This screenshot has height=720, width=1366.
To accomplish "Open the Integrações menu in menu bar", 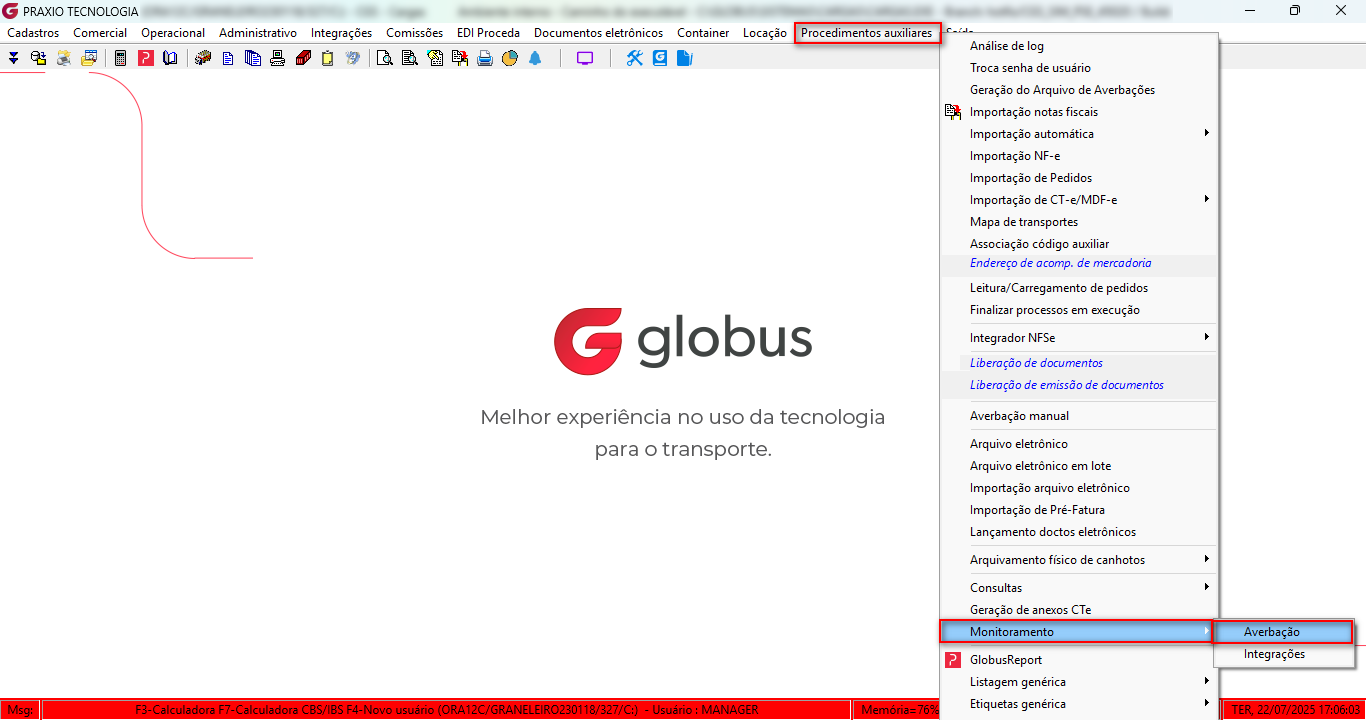I will pyautogui.click(x=341, y=33).
